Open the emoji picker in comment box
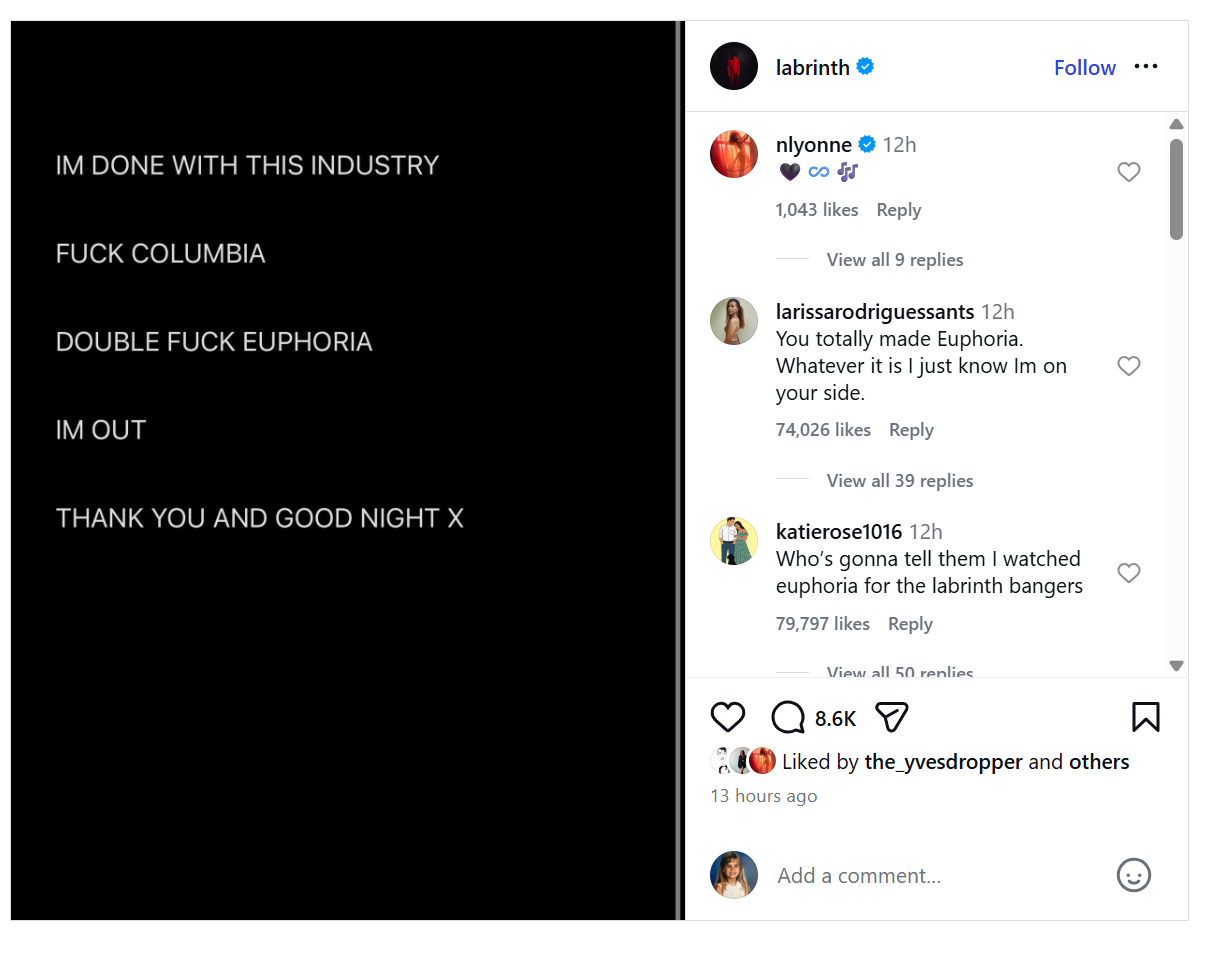This screenshot has width=1206, height=955. click(x=1133, y=875)
